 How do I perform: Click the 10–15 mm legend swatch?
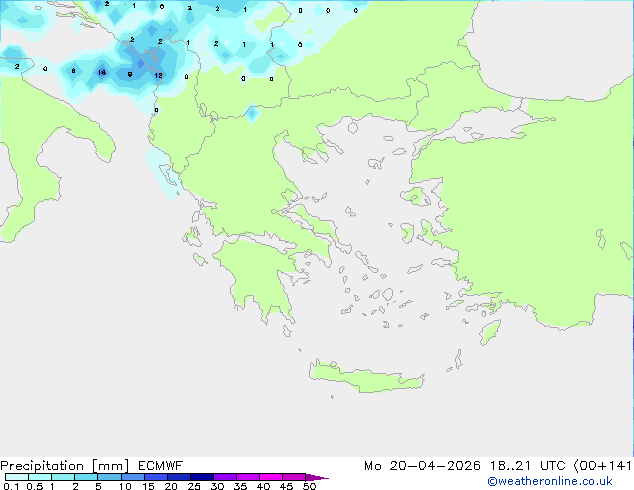pyautogui.click(x=133, y=477)
